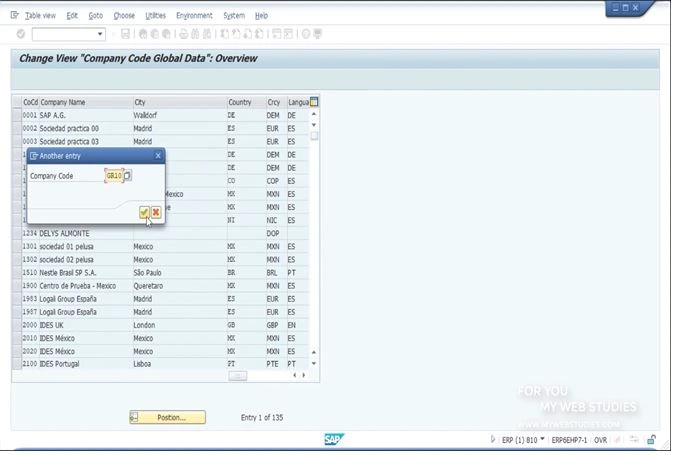The image size is (673, 455).
Task: Click table scroll up arrow at top
Action: point(314,114)
